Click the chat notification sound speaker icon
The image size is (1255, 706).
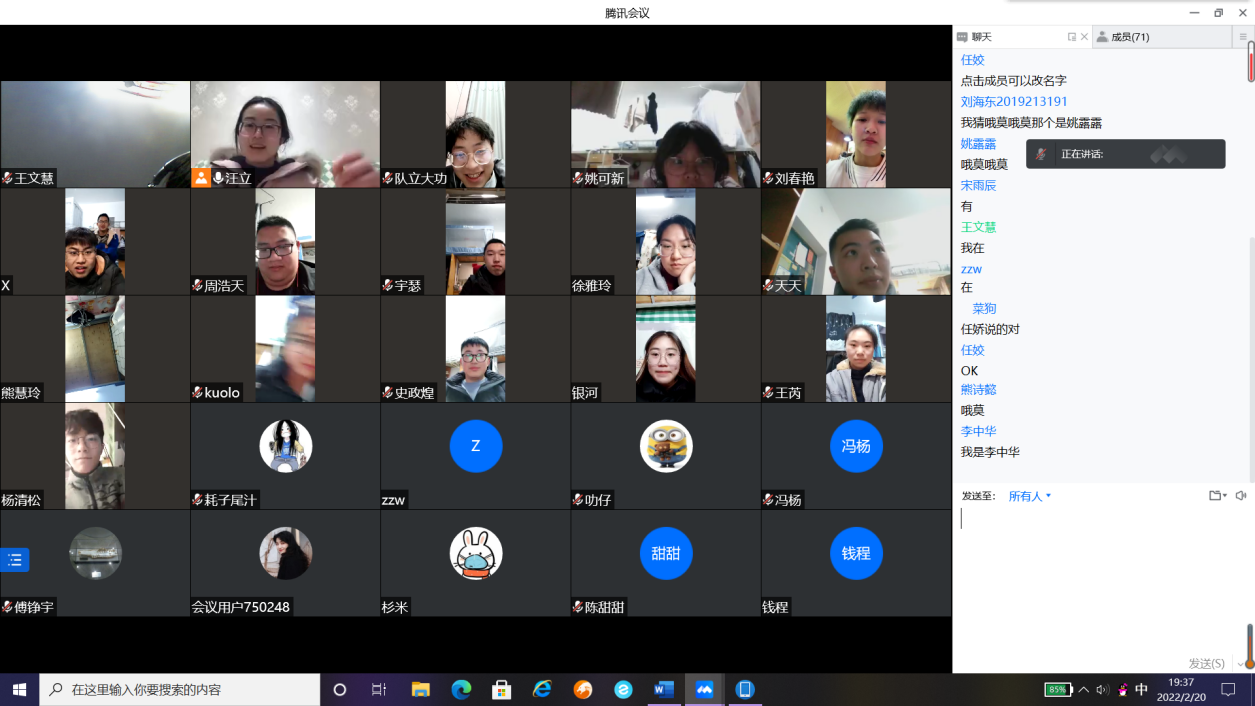[x=1241, y=496]
